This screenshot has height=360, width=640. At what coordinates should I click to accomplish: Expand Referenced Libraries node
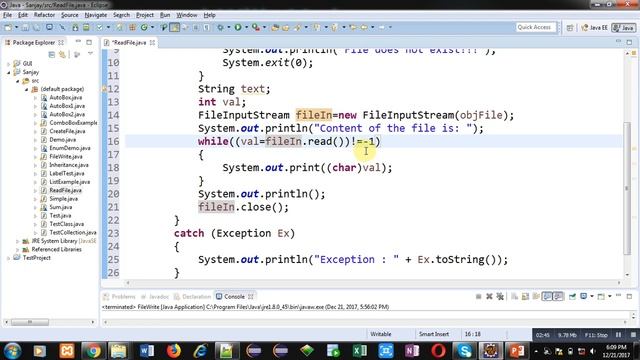click(18, 249)
